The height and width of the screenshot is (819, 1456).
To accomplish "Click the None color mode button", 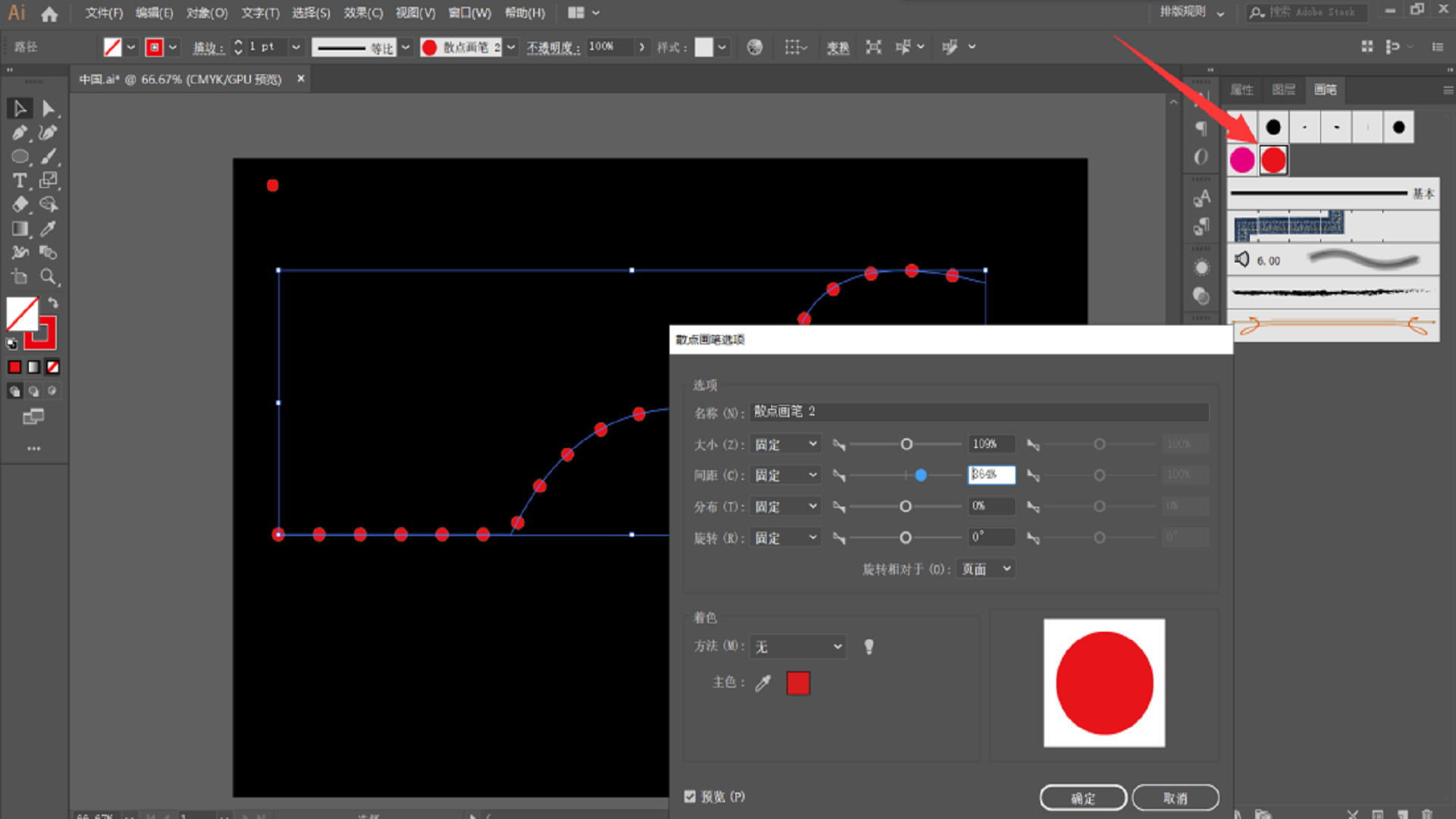I will click(52, 367).
